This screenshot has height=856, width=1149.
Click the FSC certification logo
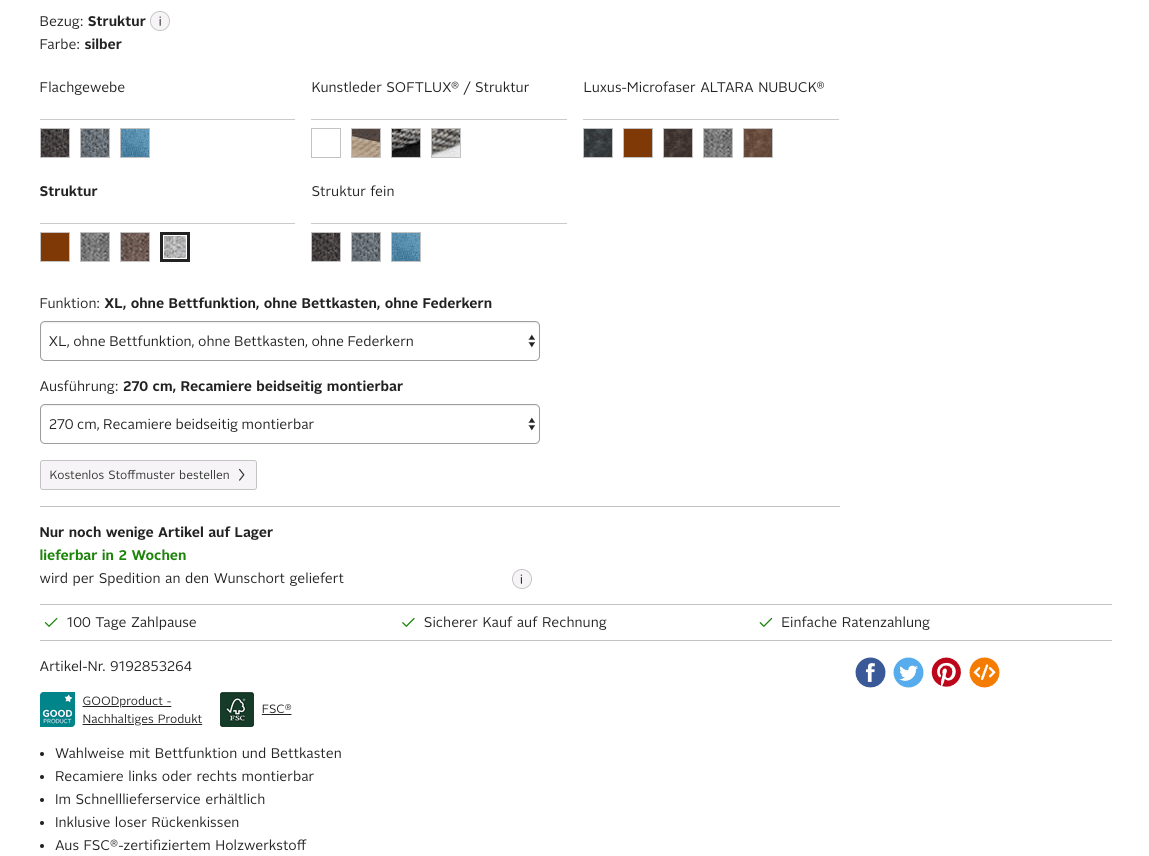tap(237, 709)
